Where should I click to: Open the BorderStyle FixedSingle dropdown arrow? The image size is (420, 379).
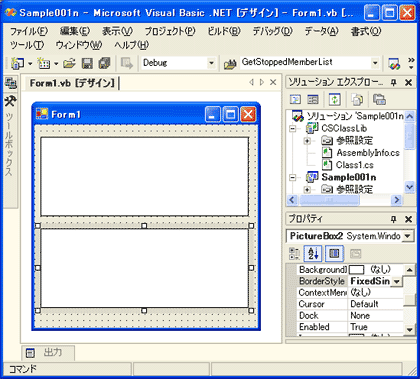[x=396, y=281]
